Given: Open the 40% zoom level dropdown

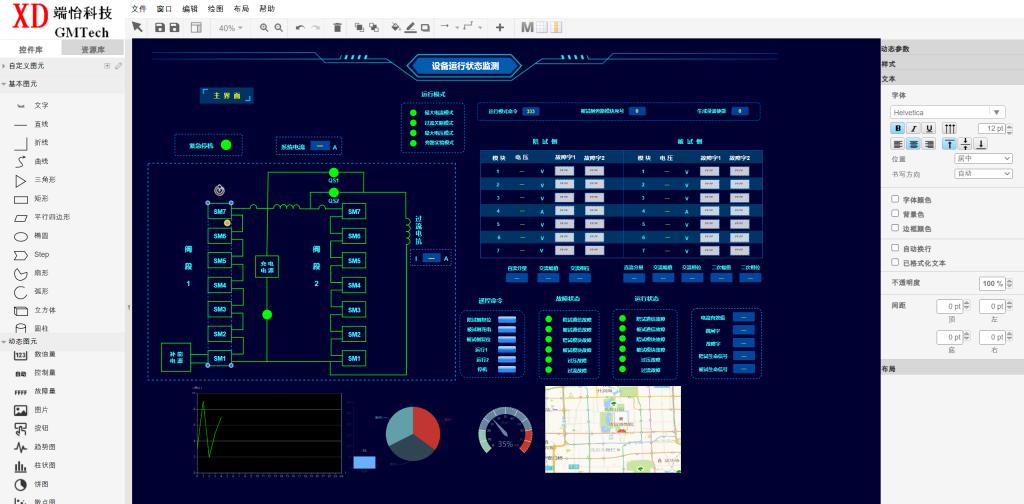Looking at the screenshot, I should pyautogui.click(x=231, y=27).
